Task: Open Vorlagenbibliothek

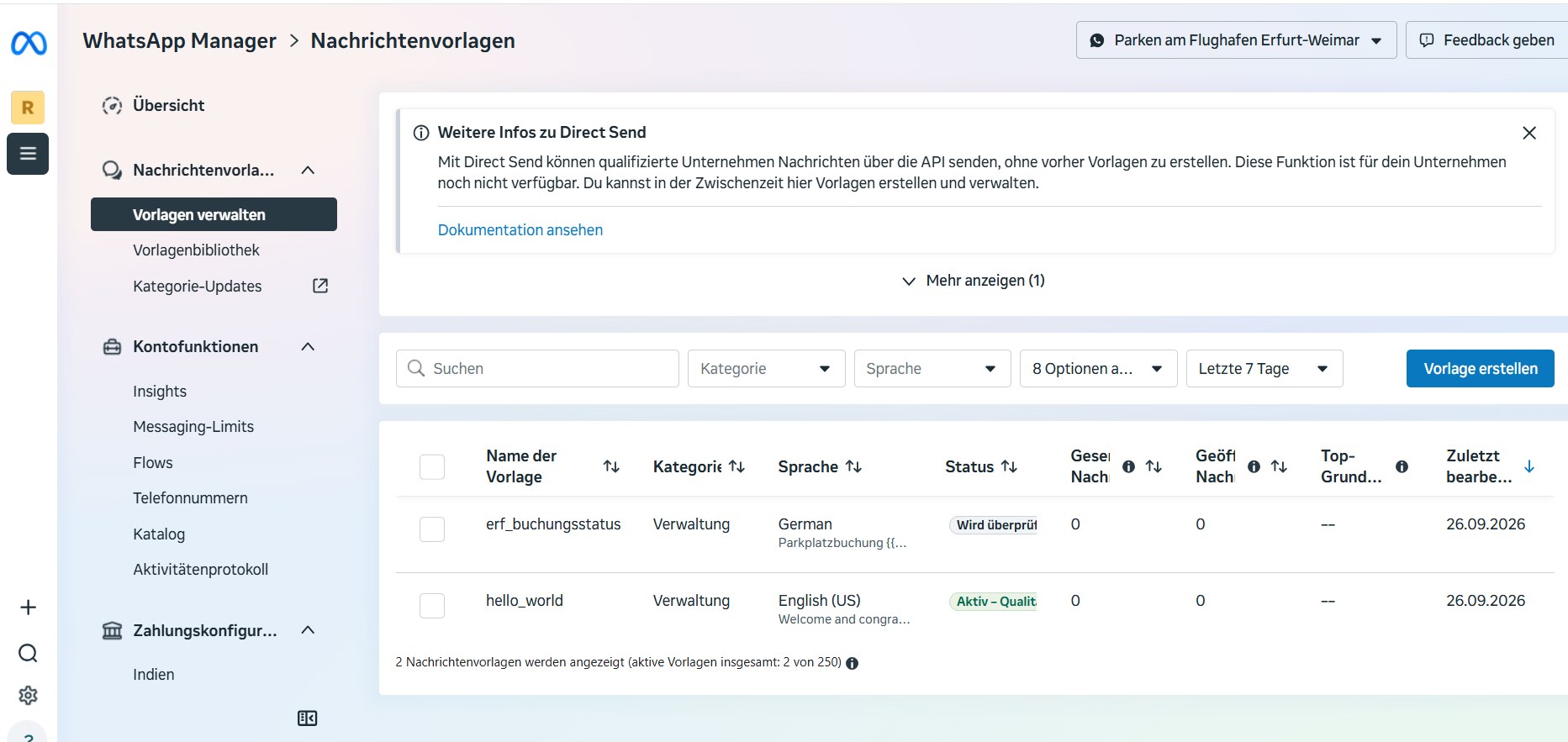Action: pos(196,250)
